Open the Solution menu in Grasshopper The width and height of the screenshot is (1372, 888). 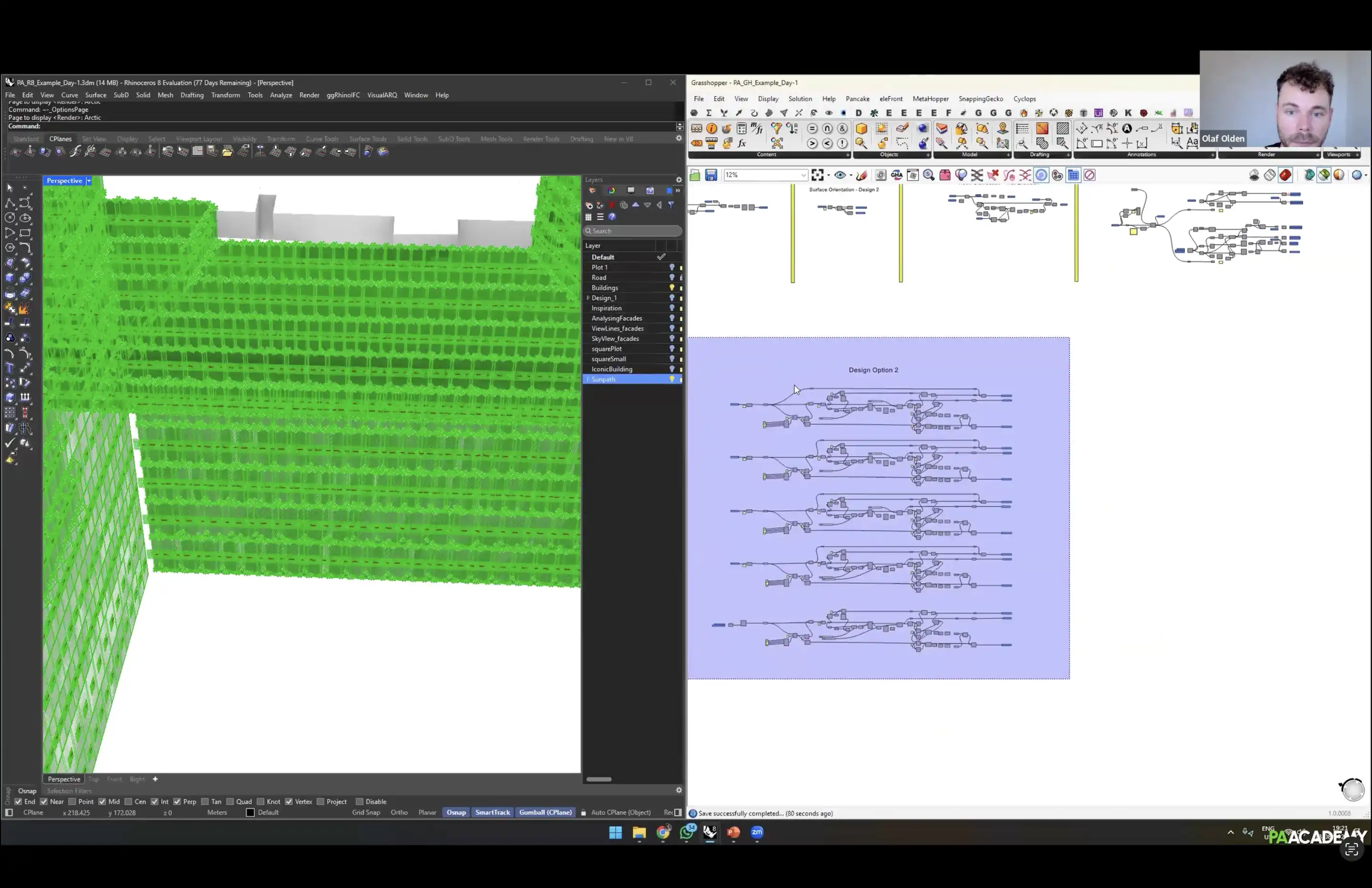tap(800, 99)
